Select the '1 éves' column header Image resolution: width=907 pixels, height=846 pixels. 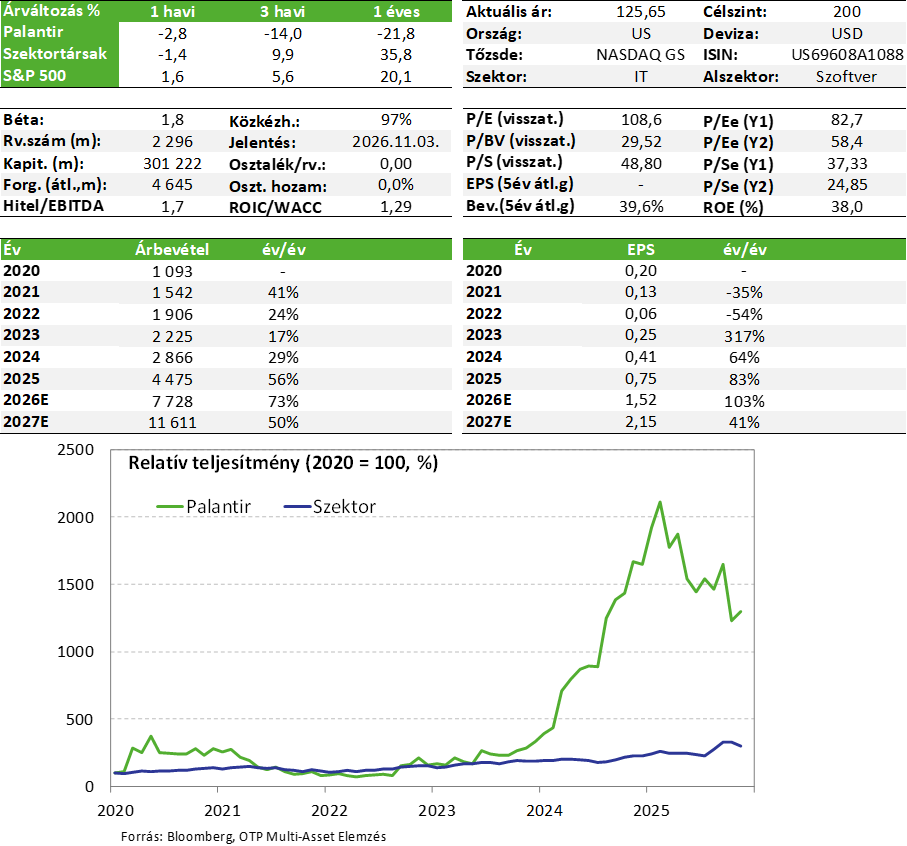[396, 12]
